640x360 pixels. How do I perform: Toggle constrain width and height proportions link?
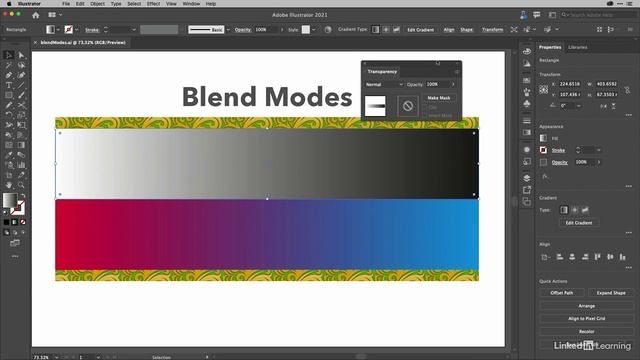coord(627,89)
